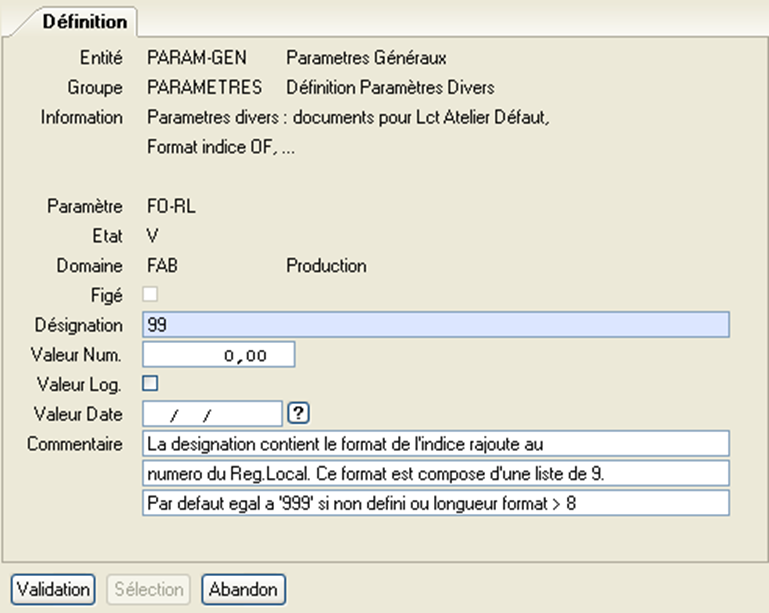This screenshot has width=769, height=613.
Task: Click the Désignation field containing 99
Action: pos(436,325)
